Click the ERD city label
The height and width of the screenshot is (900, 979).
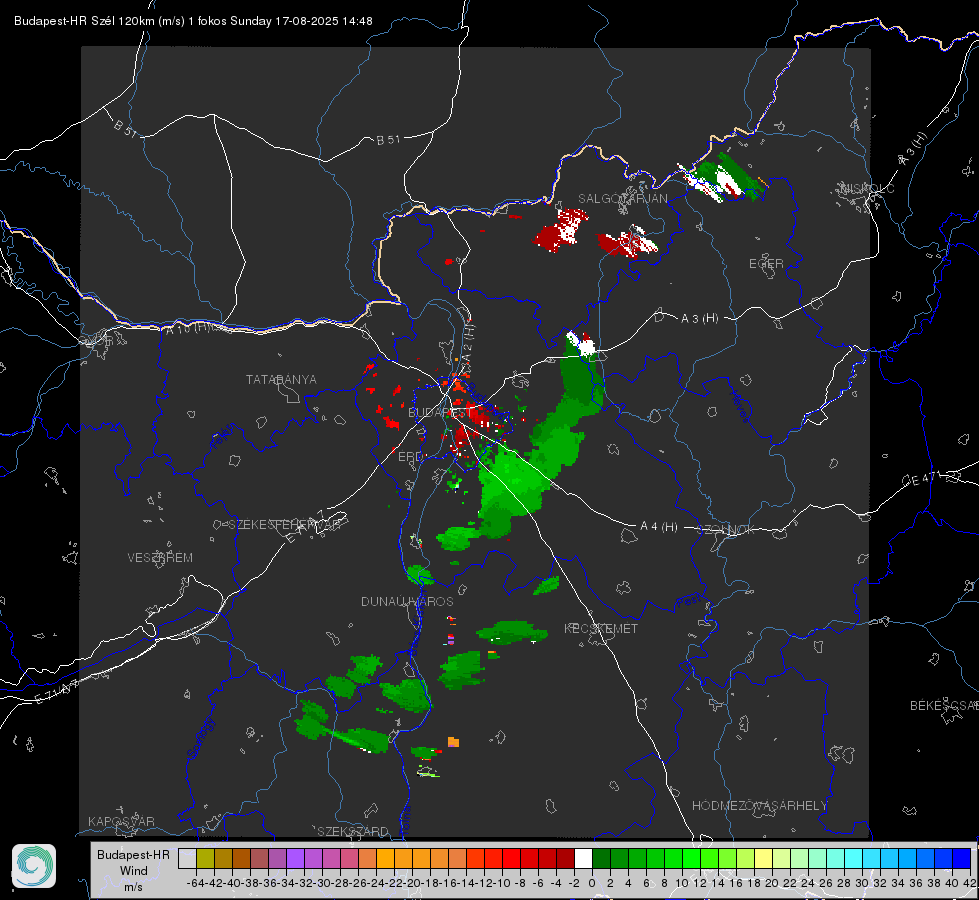[x=410, y=457]
